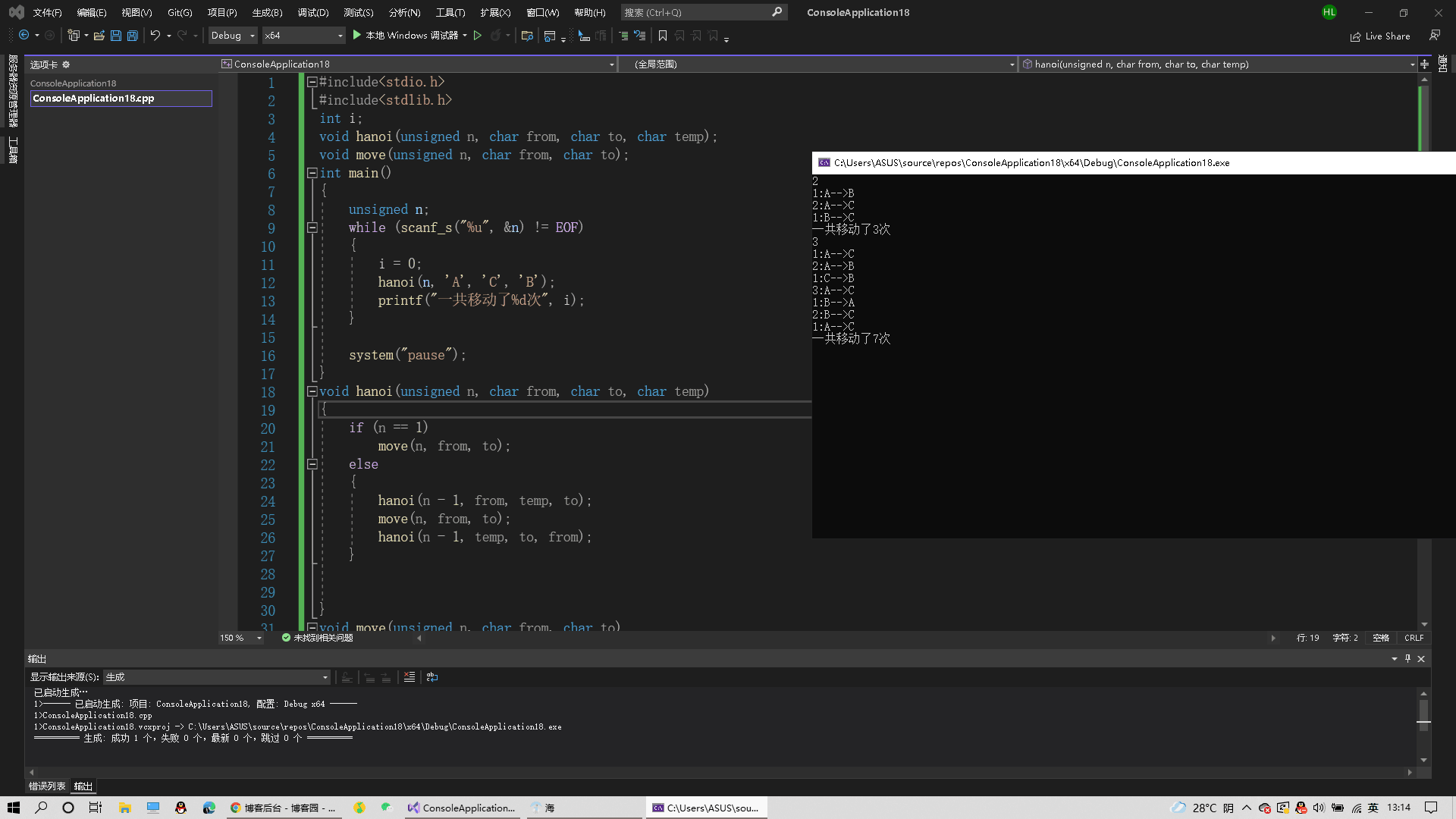Click Start Without Debugging green outline arrow
Screen dimensions: 1456x819
[x=478, y=36]
